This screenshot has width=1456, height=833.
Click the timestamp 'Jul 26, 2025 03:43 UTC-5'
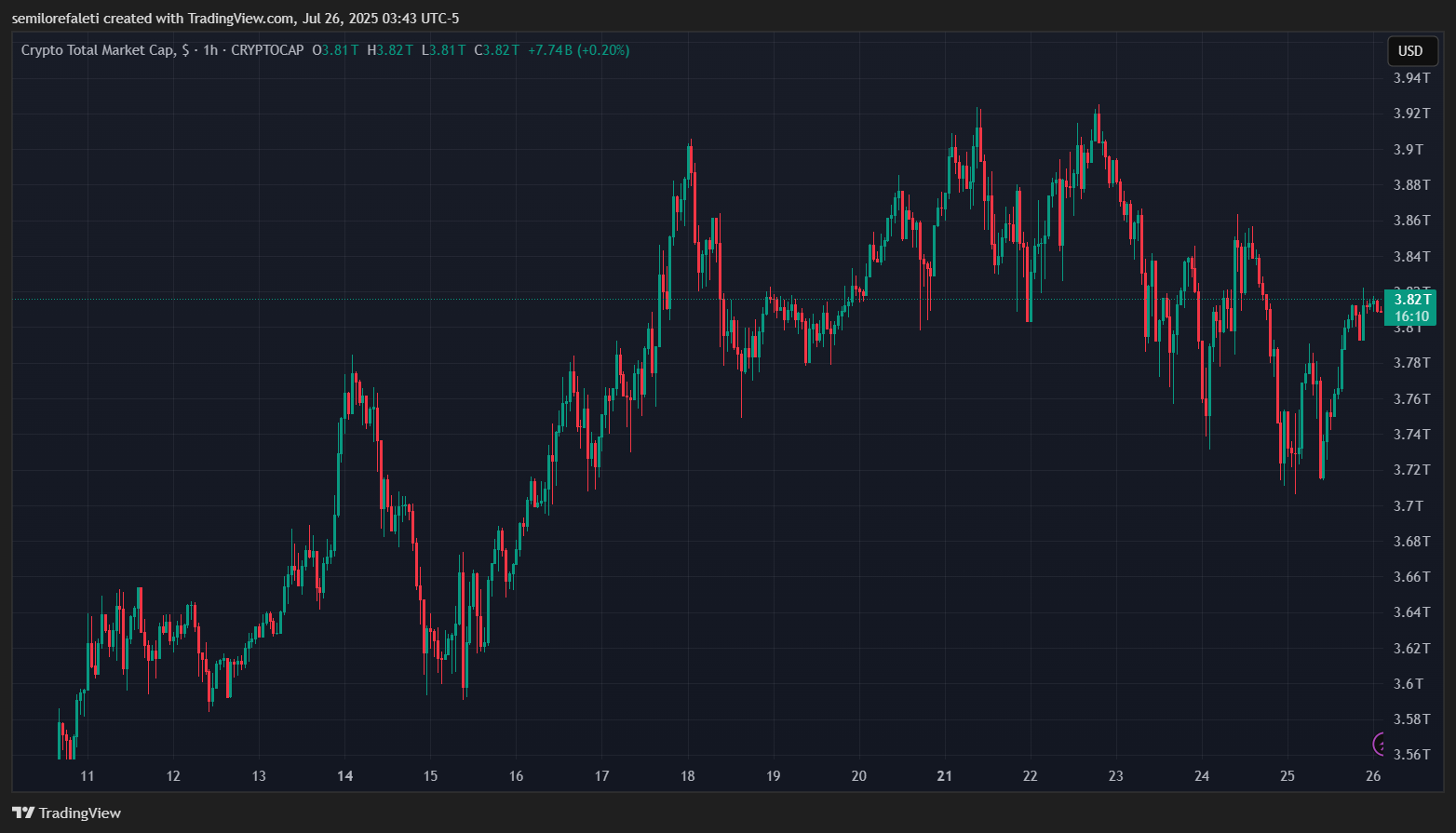point(381,19)
